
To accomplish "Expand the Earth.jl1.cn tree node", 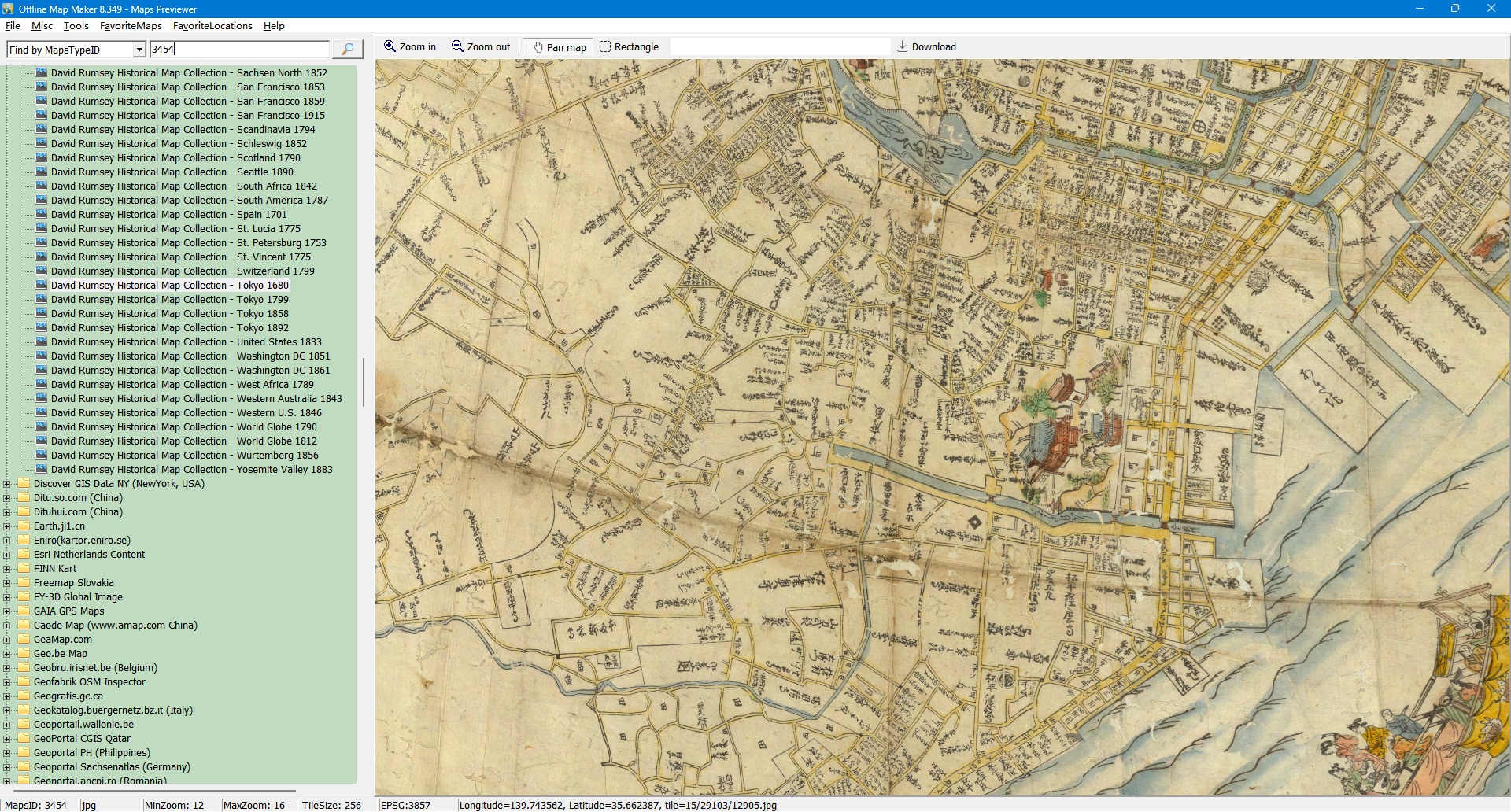I will coord(7,526).
